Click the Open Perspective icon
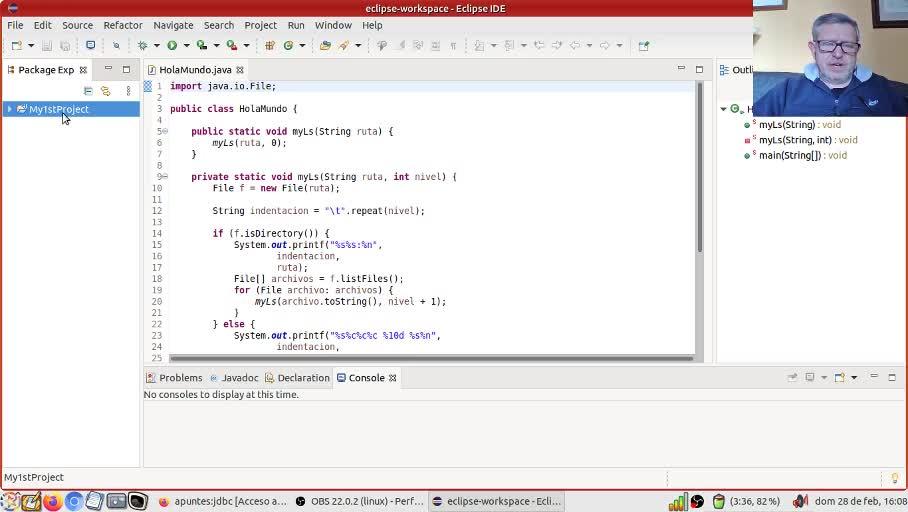Viewport: 908px width, 512px height. (x=643, y=45)
